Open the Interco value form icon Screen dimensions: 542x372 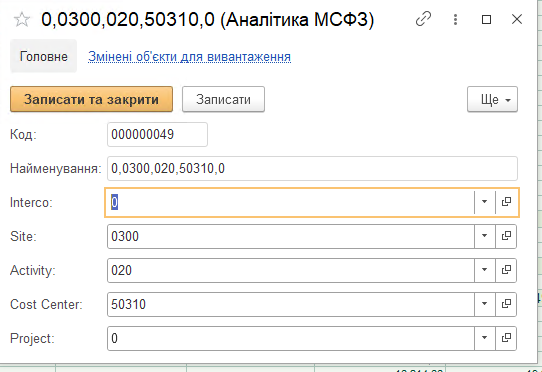coord(506,202)
